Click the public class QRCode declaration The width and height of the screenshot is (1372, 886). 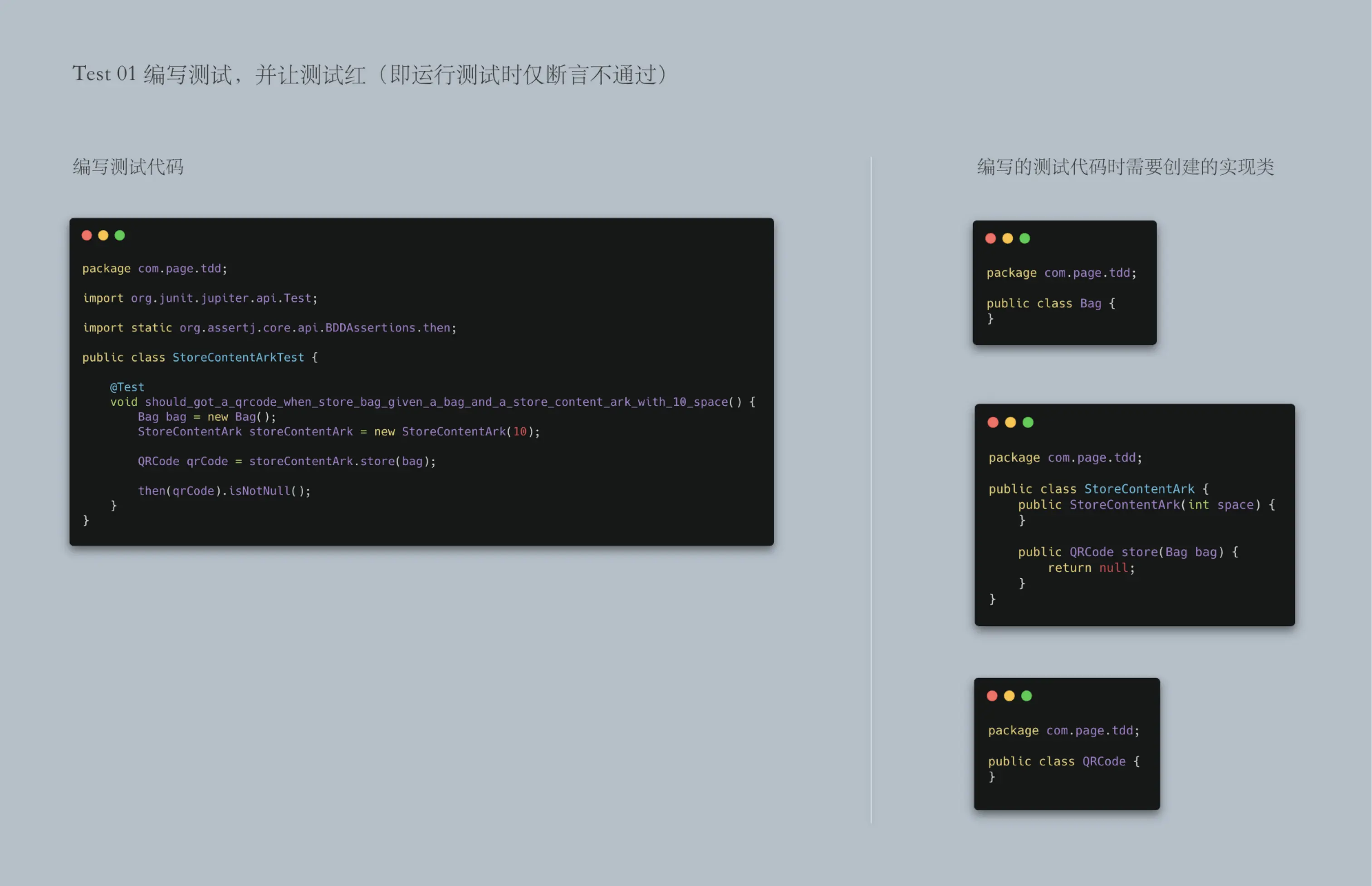coord(1063,761)
